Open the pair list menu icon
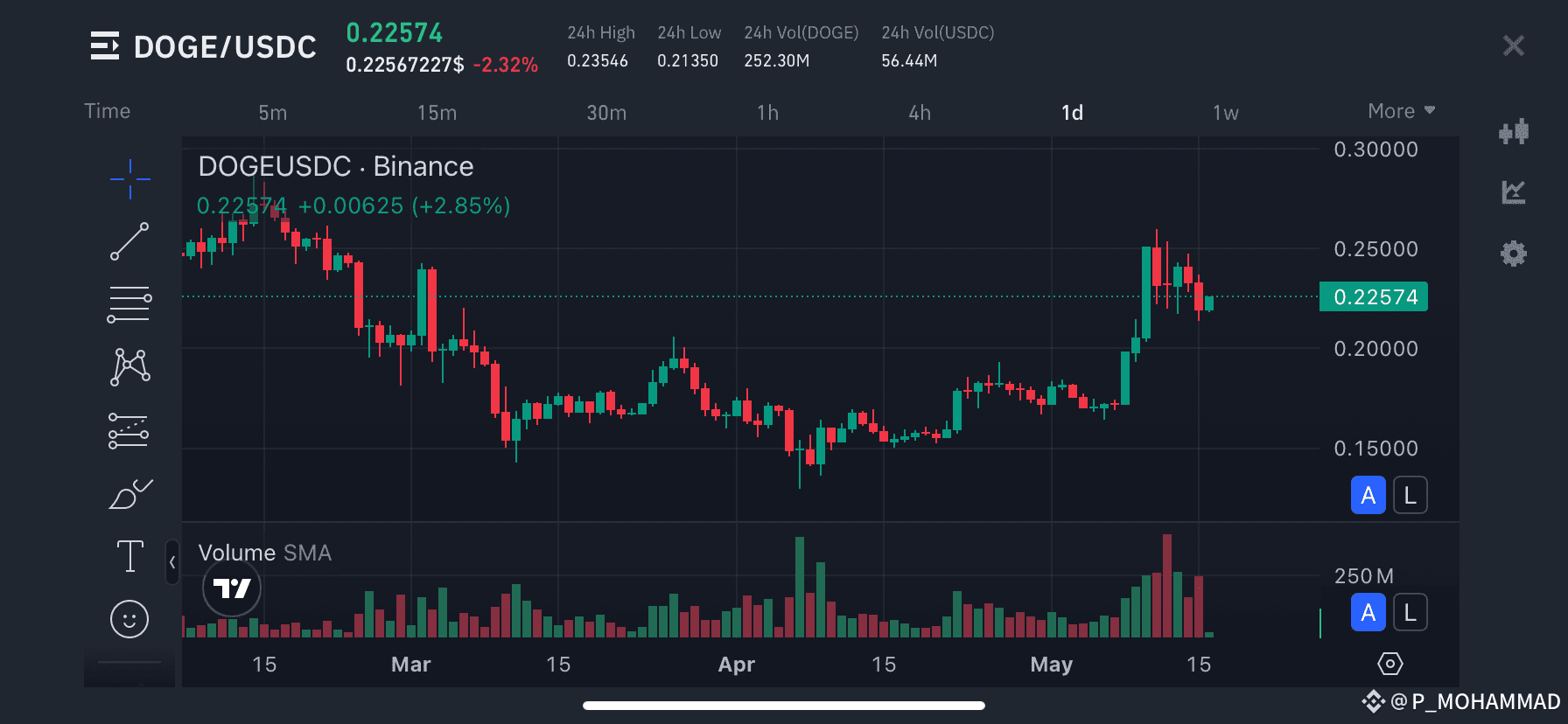Image resolution: width=1568 pixels, height=724 pixels. pyautogui.click(x=104, y=45)
